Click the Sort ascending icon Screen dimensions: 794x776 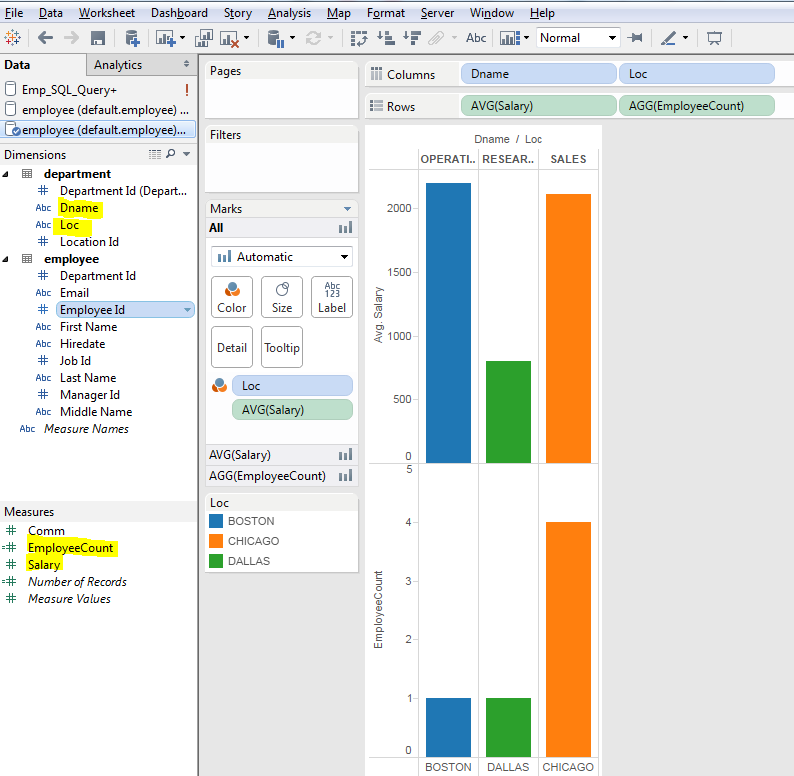coord(386,38)
